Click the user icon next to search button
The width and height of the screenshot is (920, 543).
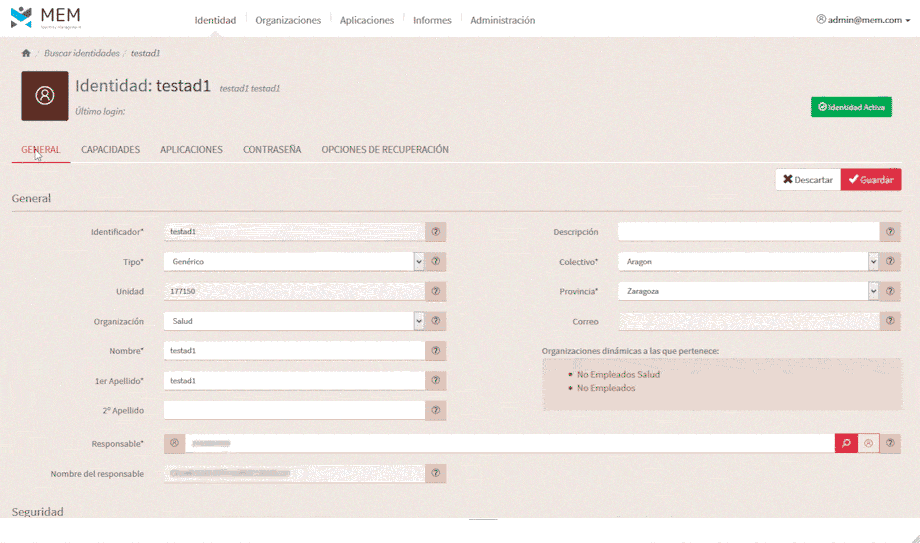(868, 443)
